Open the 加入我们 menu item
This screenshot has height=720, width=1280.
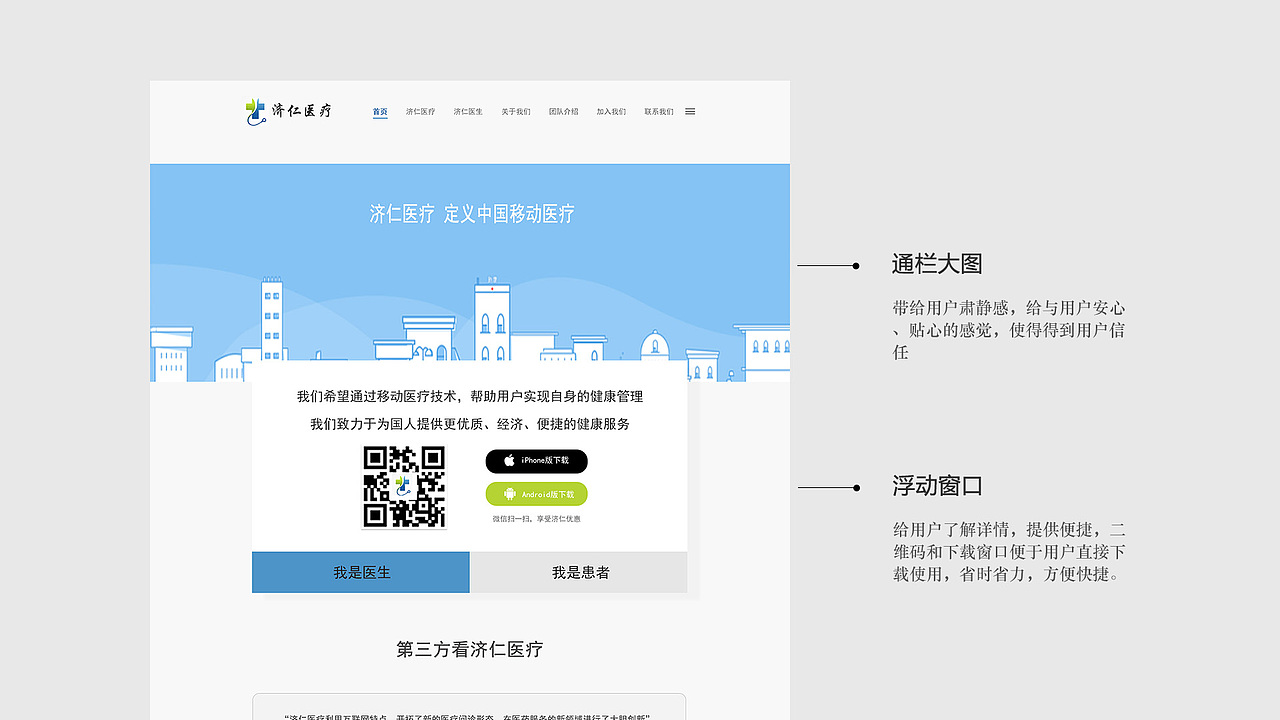611,112
